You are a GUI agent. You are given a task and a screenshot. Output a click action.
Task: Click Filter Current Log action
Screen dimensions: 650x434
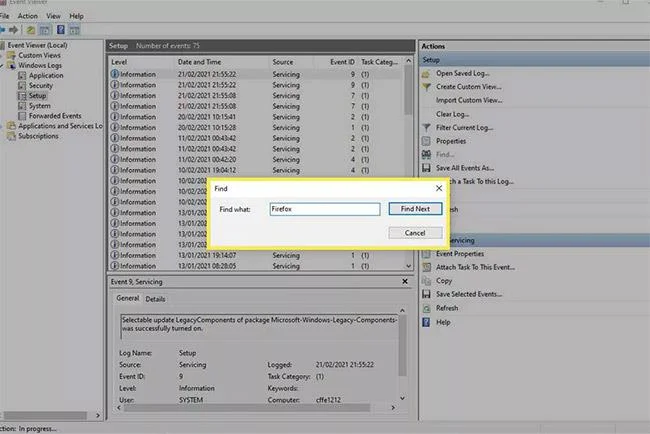coord(464,128)
